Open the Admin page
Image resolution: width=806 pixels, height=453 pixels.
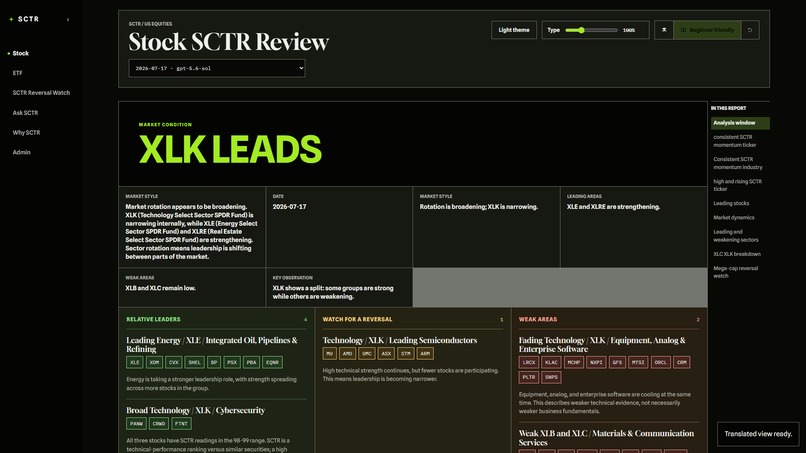point(22,152)
